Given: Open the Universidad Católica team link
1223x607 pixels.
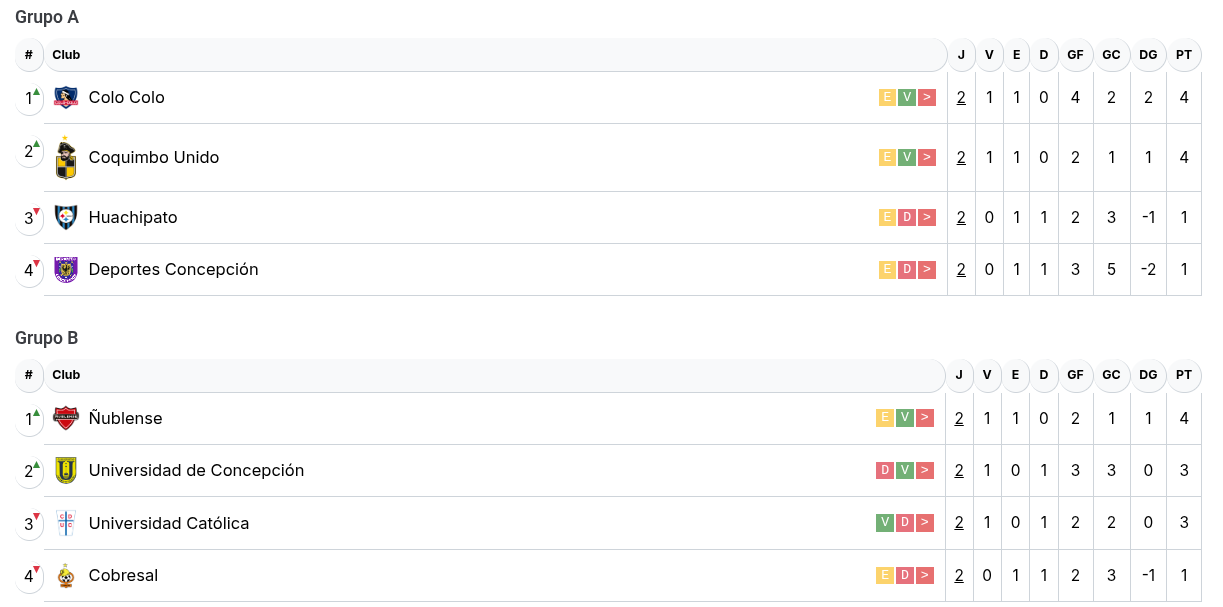Looking at the screenshot, I should [168, 523].
